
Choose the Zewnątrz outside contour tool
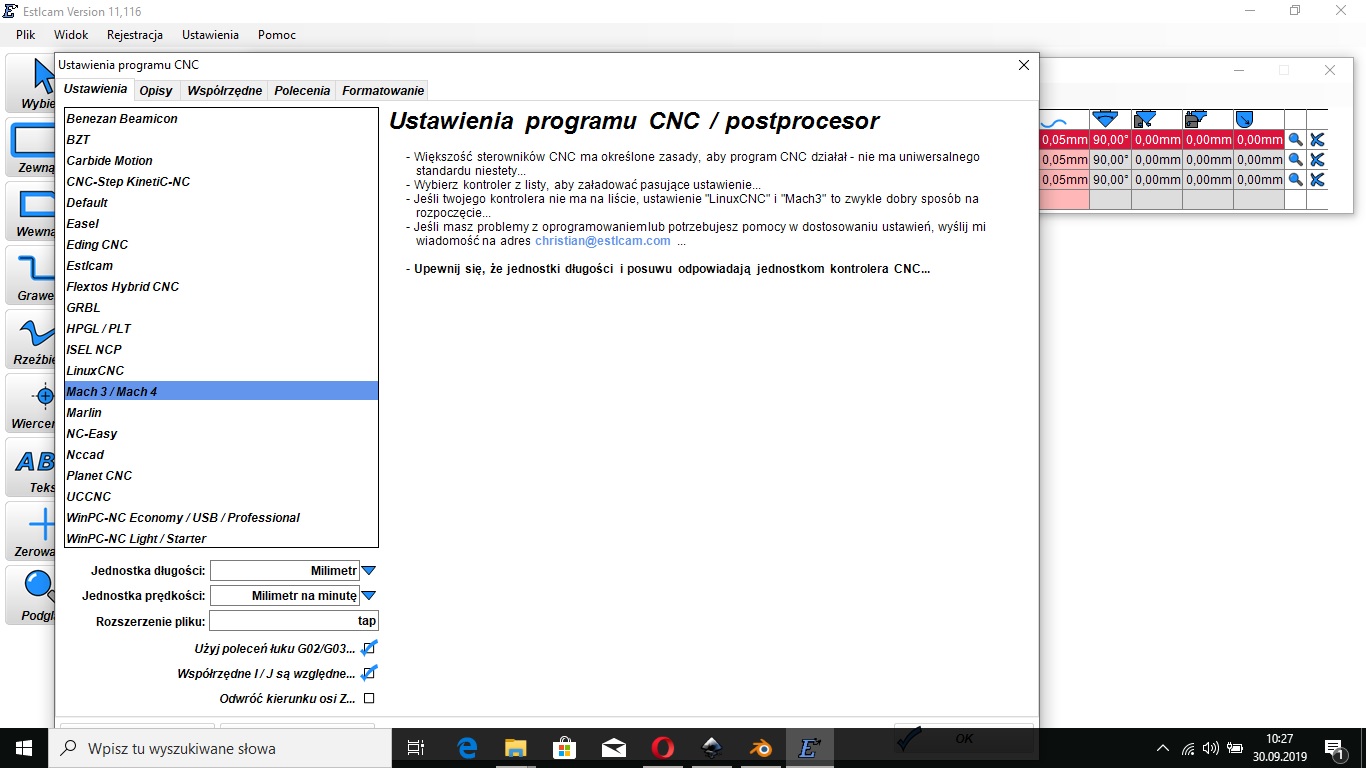(31, 147)
